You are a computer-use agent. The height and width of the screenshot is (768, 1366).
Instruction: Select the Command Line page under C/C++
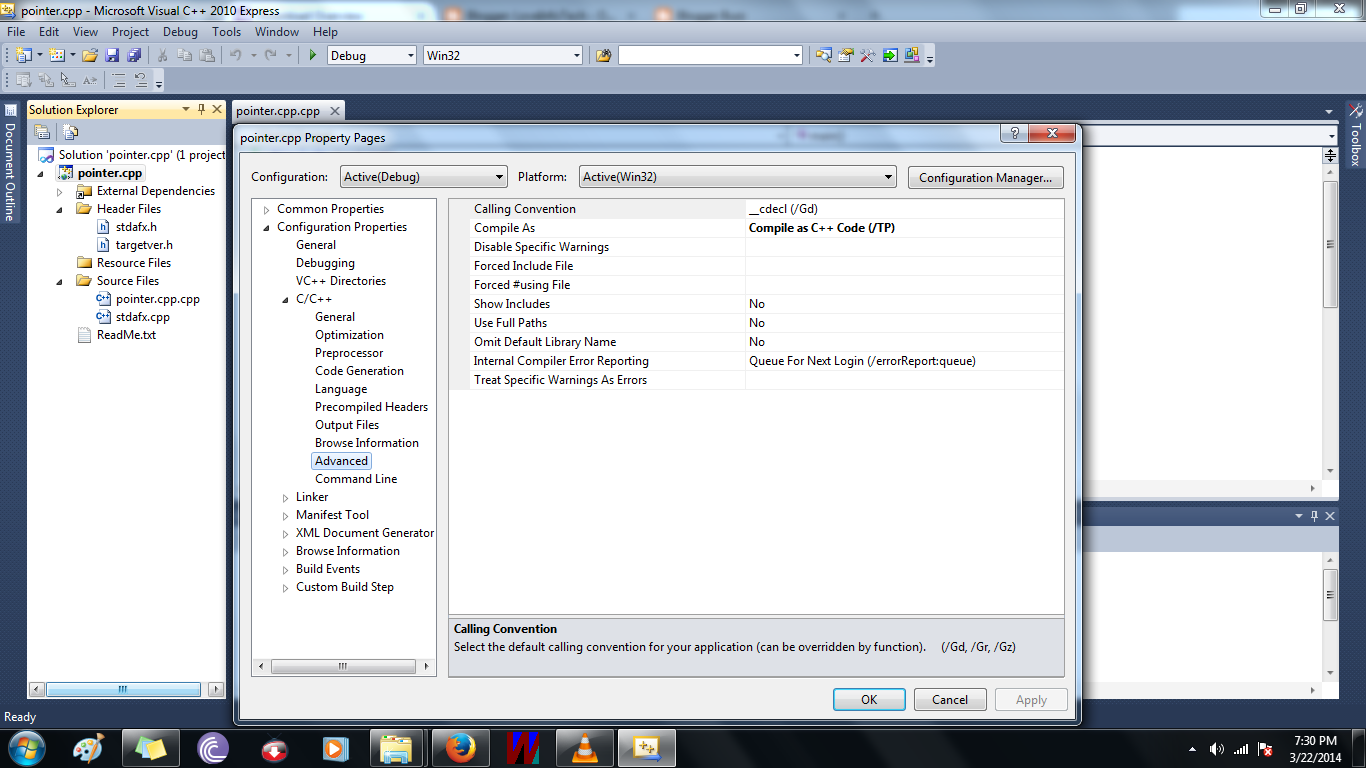point(356,479)
